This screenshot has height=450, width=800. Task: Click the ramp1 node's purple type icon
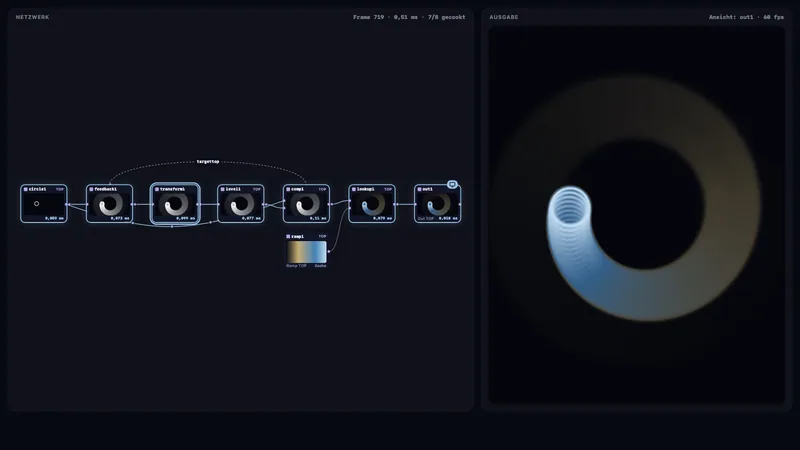[288, 237]
